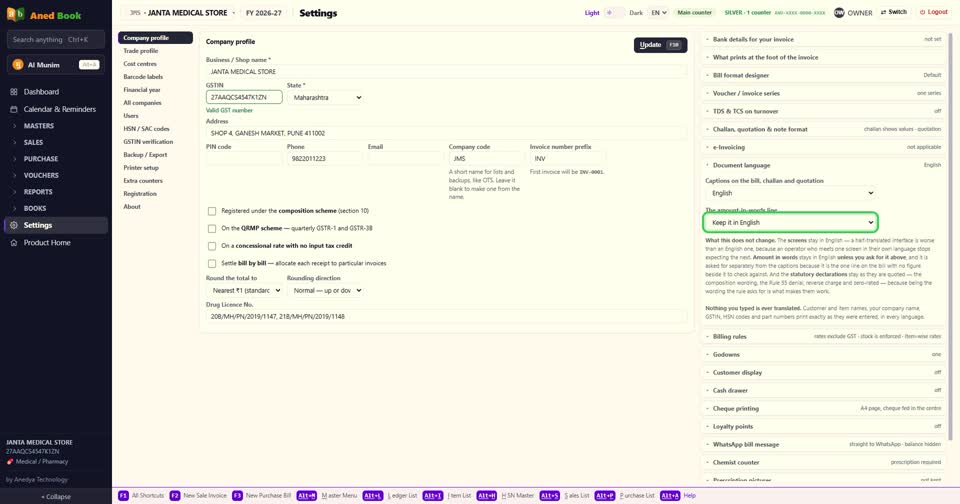The height and width of the screenshot is (504, 960).
Task: Click the Drug Licence No. field
Action: [446, 317]
